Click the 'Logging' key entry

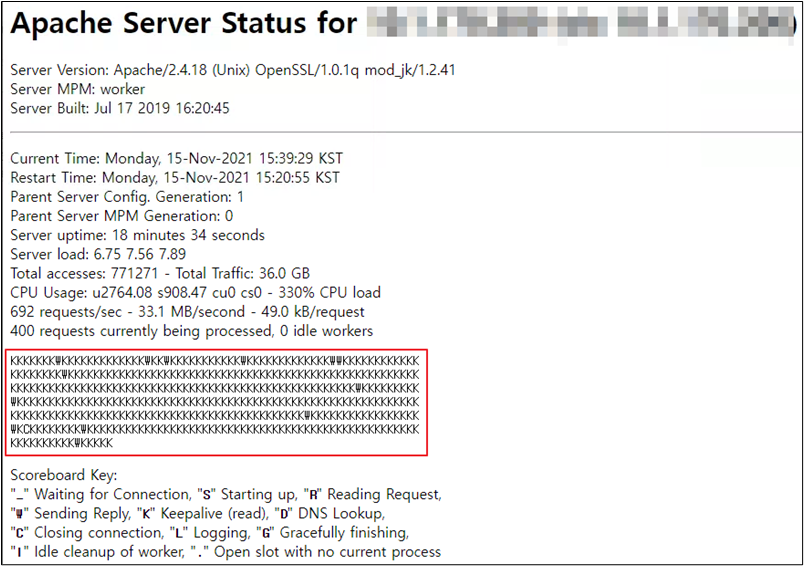211,533
